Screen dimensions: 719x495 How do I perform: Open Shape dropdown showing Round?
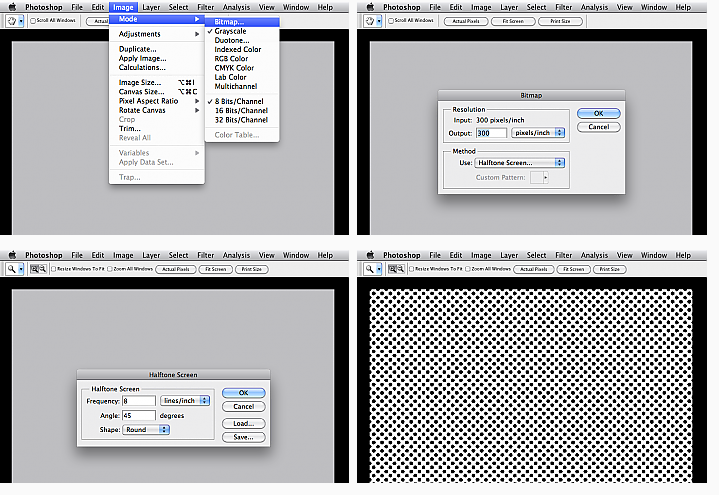(x=146, y=429)
